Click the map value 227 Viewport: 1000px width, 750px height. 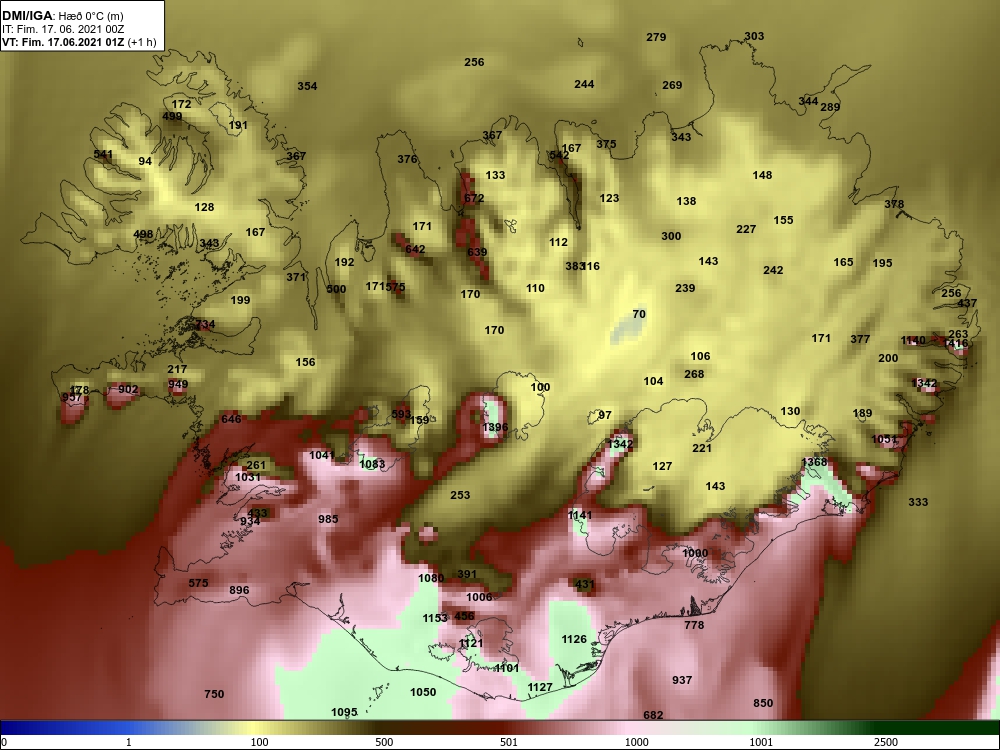(746, 229)
